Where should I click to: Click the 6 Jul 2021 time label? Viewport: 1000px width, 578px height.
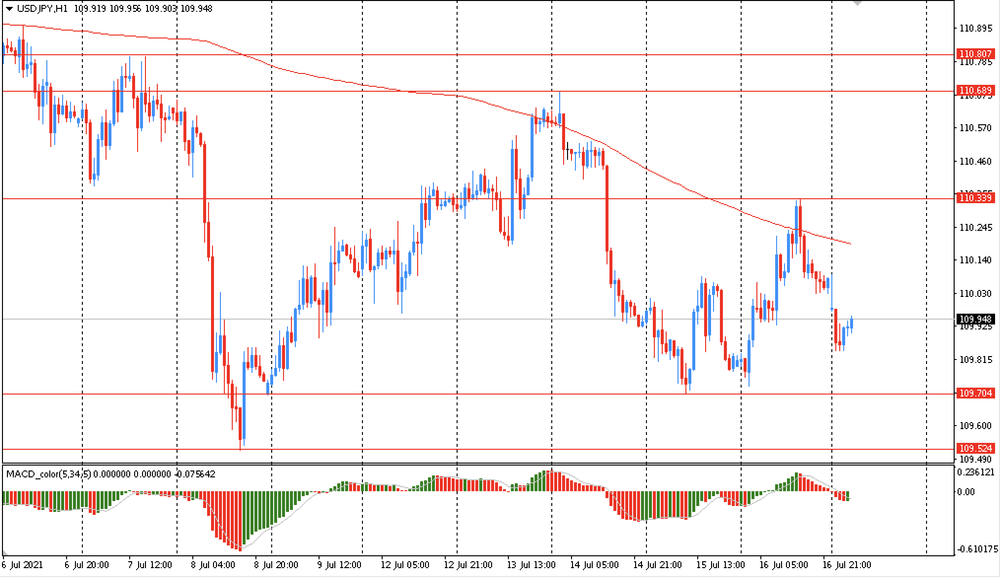[23, 565]
